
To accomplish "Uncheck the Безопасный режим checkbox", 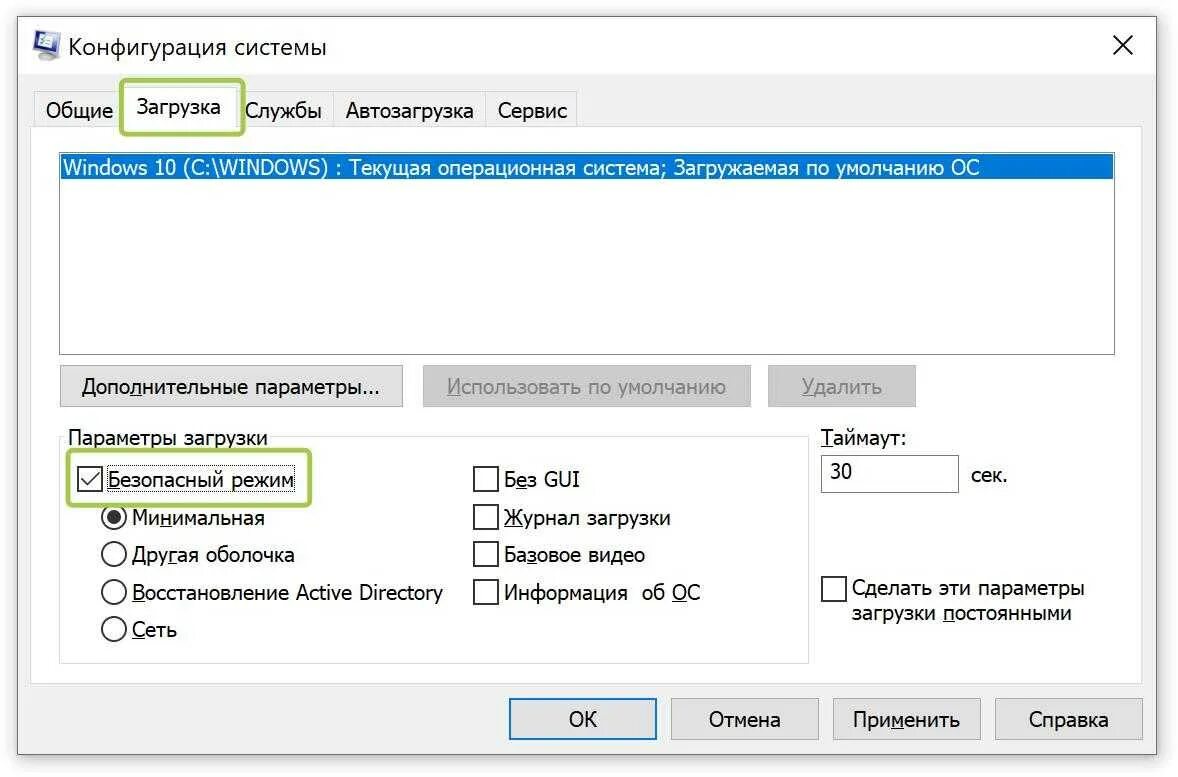I will [90, 479].
